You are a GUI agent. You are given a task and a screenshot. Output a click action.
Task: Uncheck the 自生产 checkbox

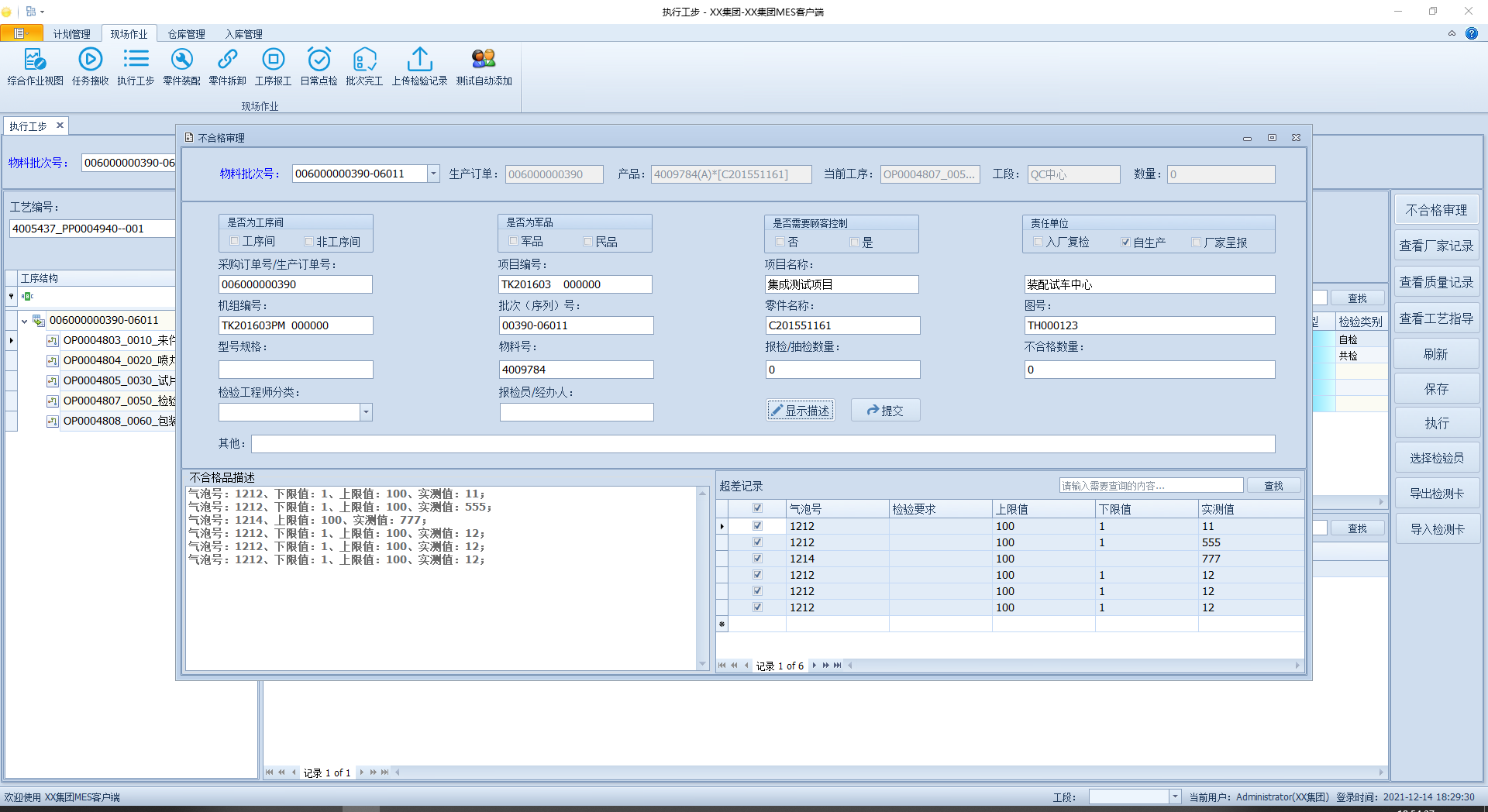click(x=1125, y=242)
